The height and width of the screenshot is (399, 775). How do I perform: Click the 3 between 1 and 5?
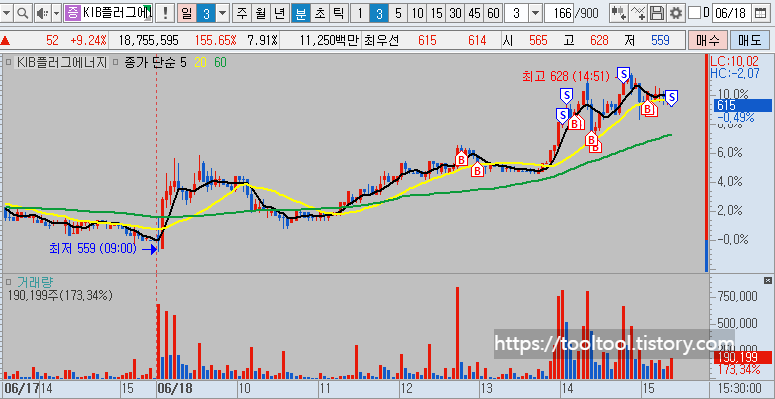(x=379, y=13)
